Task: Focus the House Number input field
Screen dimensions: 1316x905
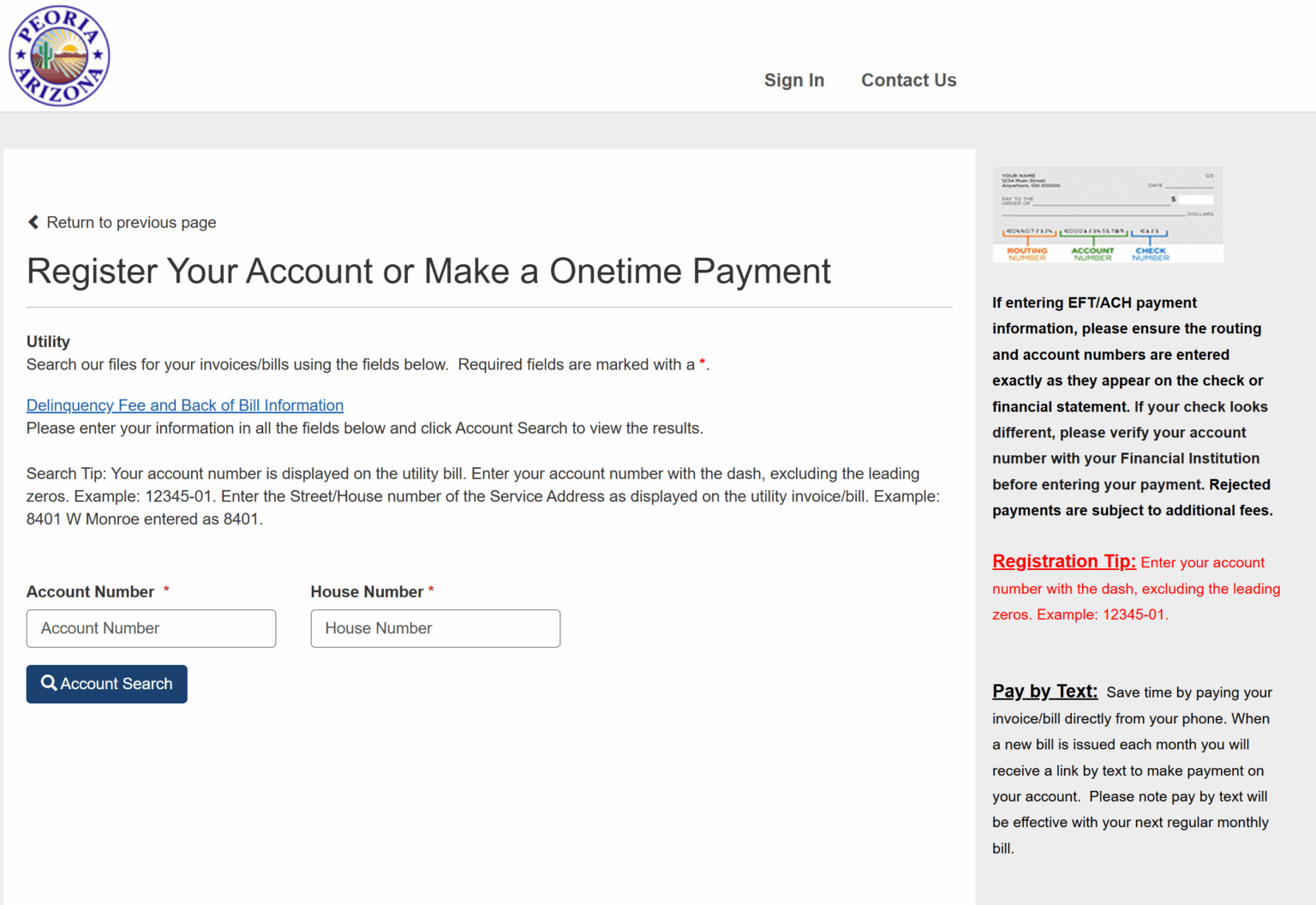Action: (x=435, y=628)
